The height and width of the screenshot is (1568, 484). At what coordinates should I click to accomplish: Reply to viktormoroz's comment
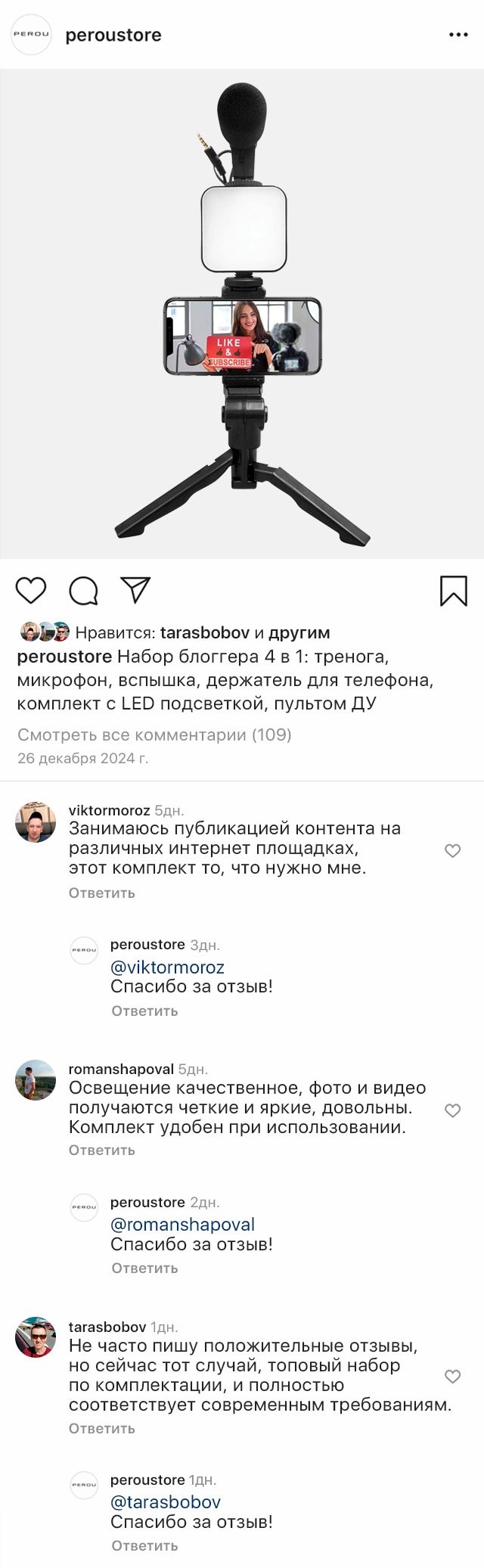coord(102,893)
